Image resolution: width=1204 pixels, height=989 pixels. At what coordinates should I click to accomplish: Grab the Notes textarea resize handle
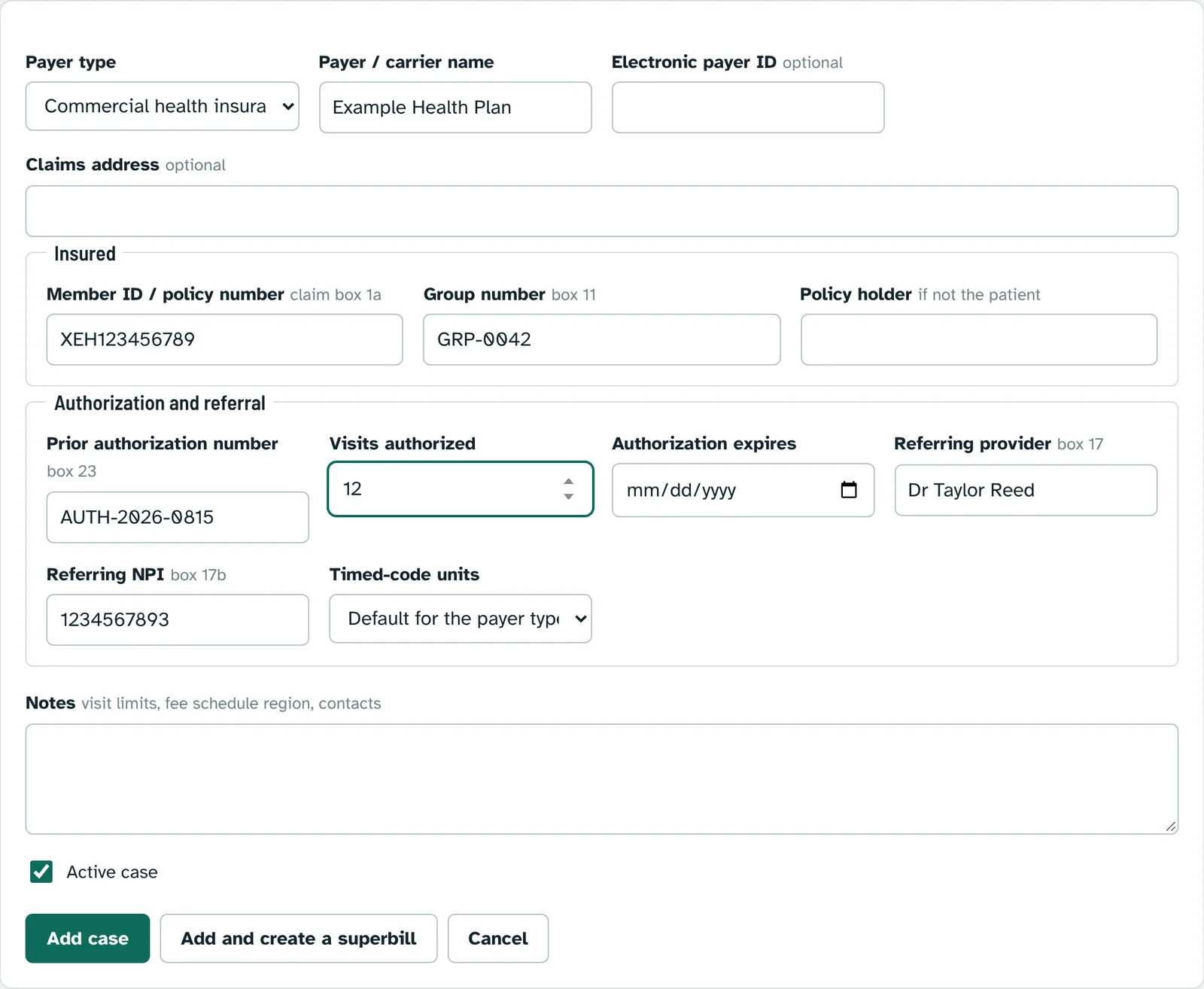[1171, 826]
